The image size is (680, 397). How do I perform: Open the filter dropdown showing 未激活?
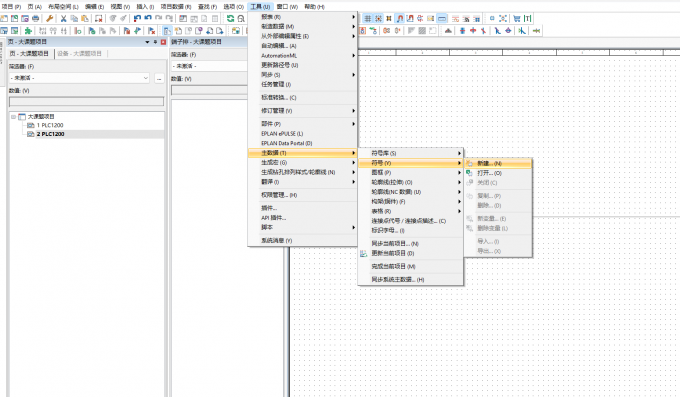pos(79,78)
